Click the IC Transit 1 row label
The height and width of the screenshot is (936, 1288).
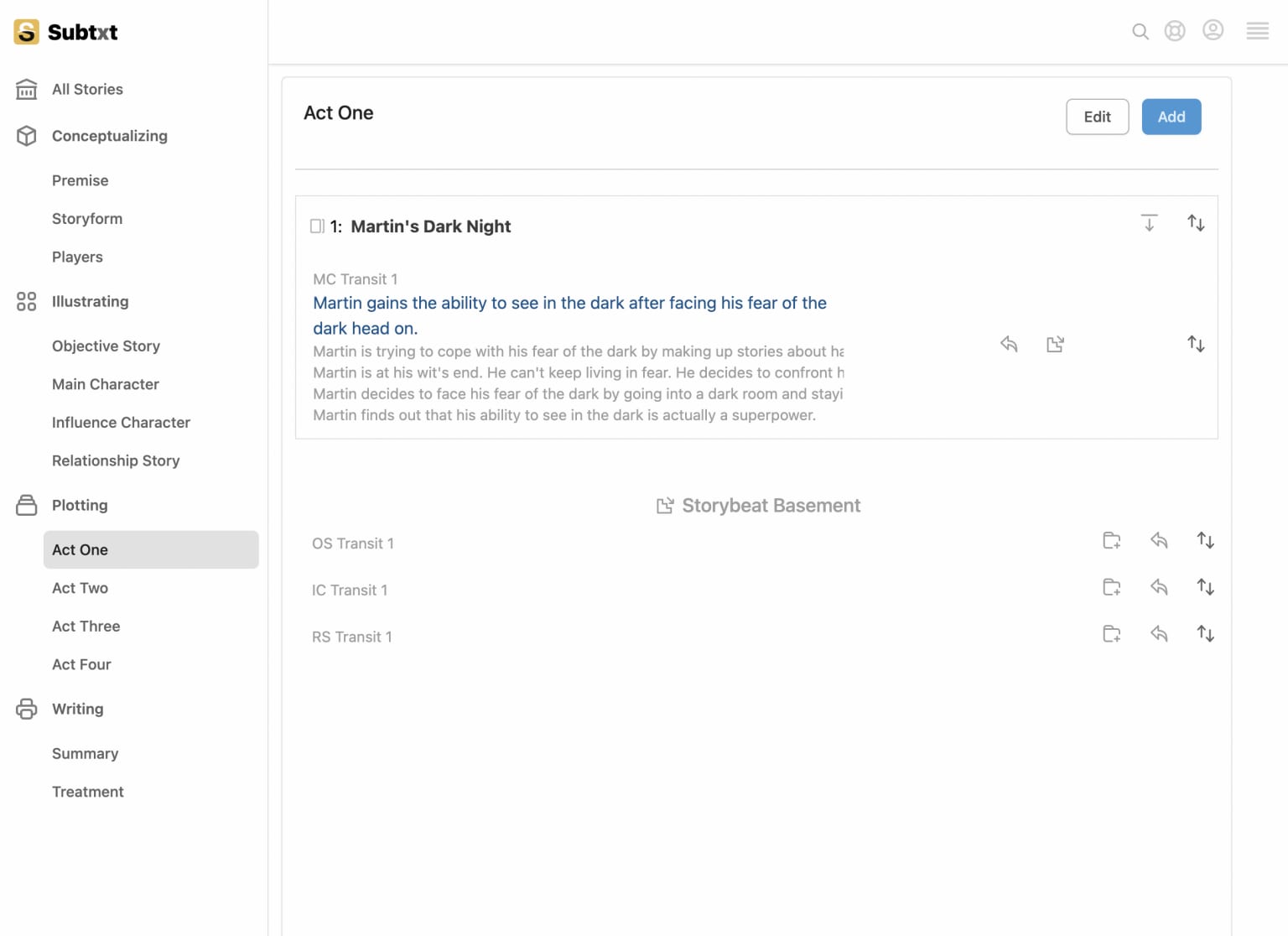pos(350,590)
